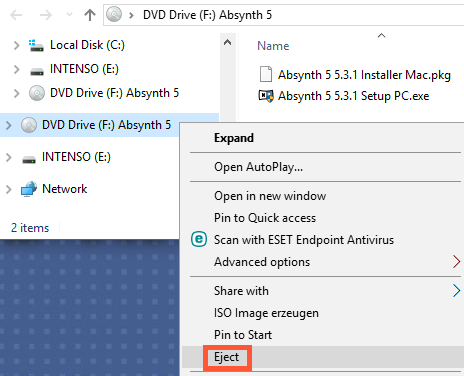Click the 2 items status text
The width and height of the screenshot is (464, 376).
pos(30,228)
